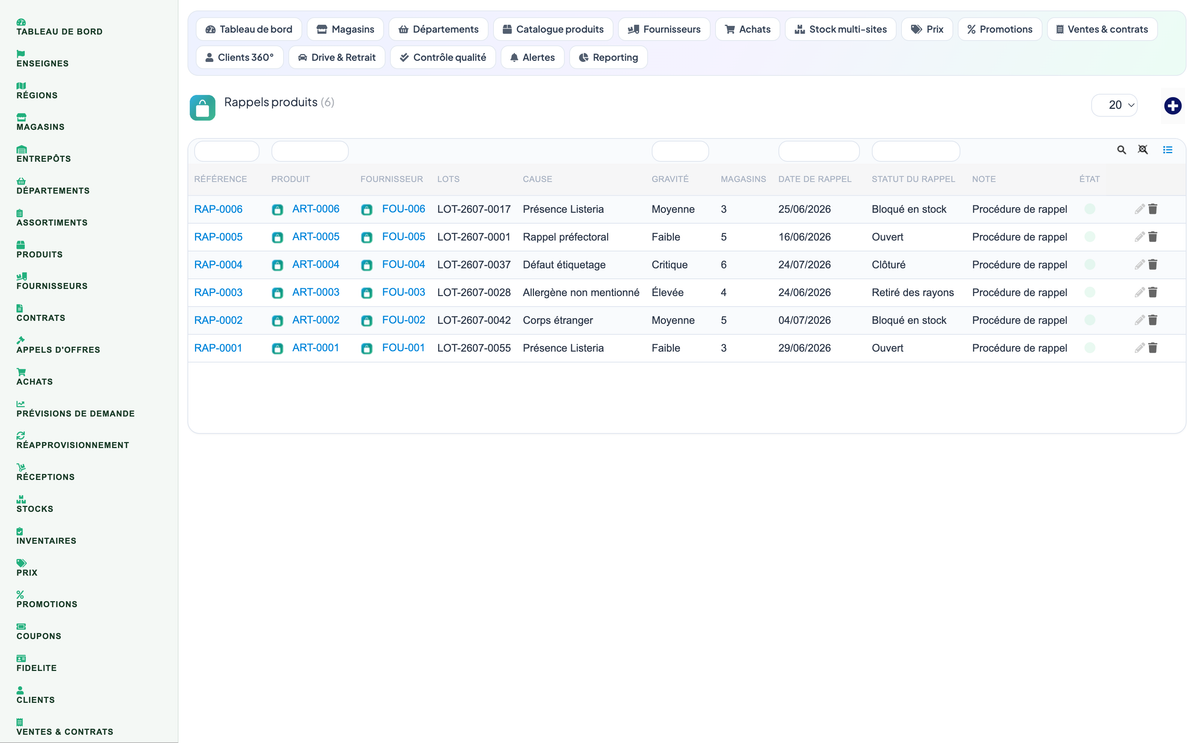Viewport: 1200px width, 743px height.
Task: Edit recall RAP-0003 with pencil icon
Action: (1139, 293)
